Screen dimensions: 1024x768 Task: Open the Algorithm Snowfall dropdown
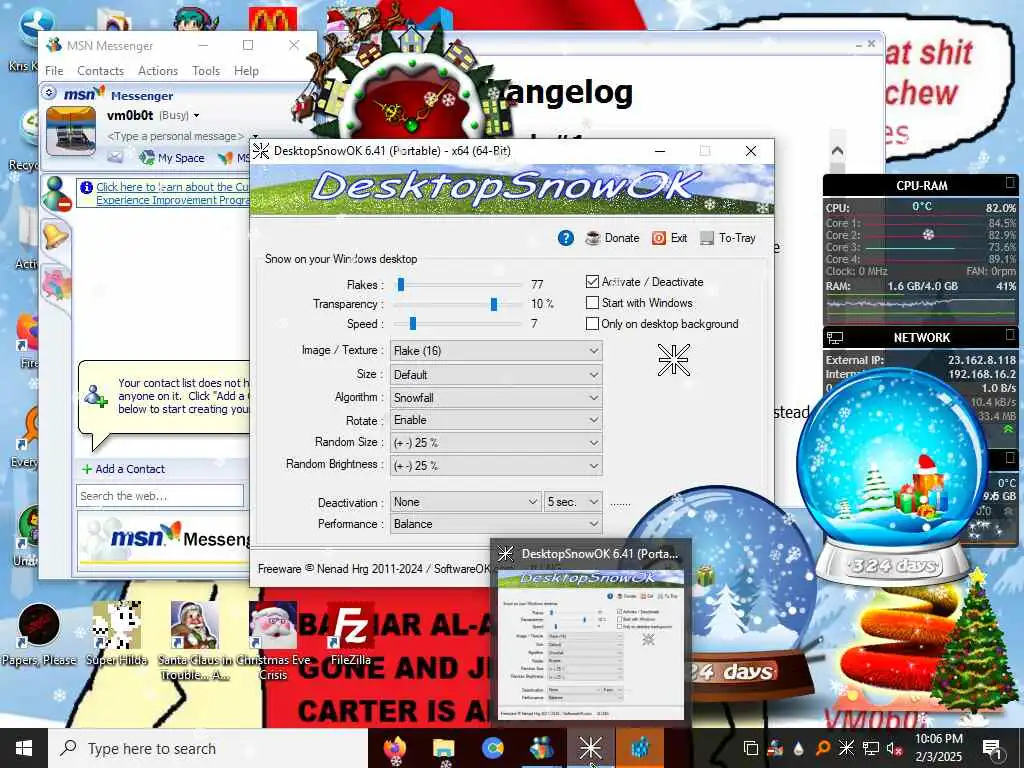(496, 398)
